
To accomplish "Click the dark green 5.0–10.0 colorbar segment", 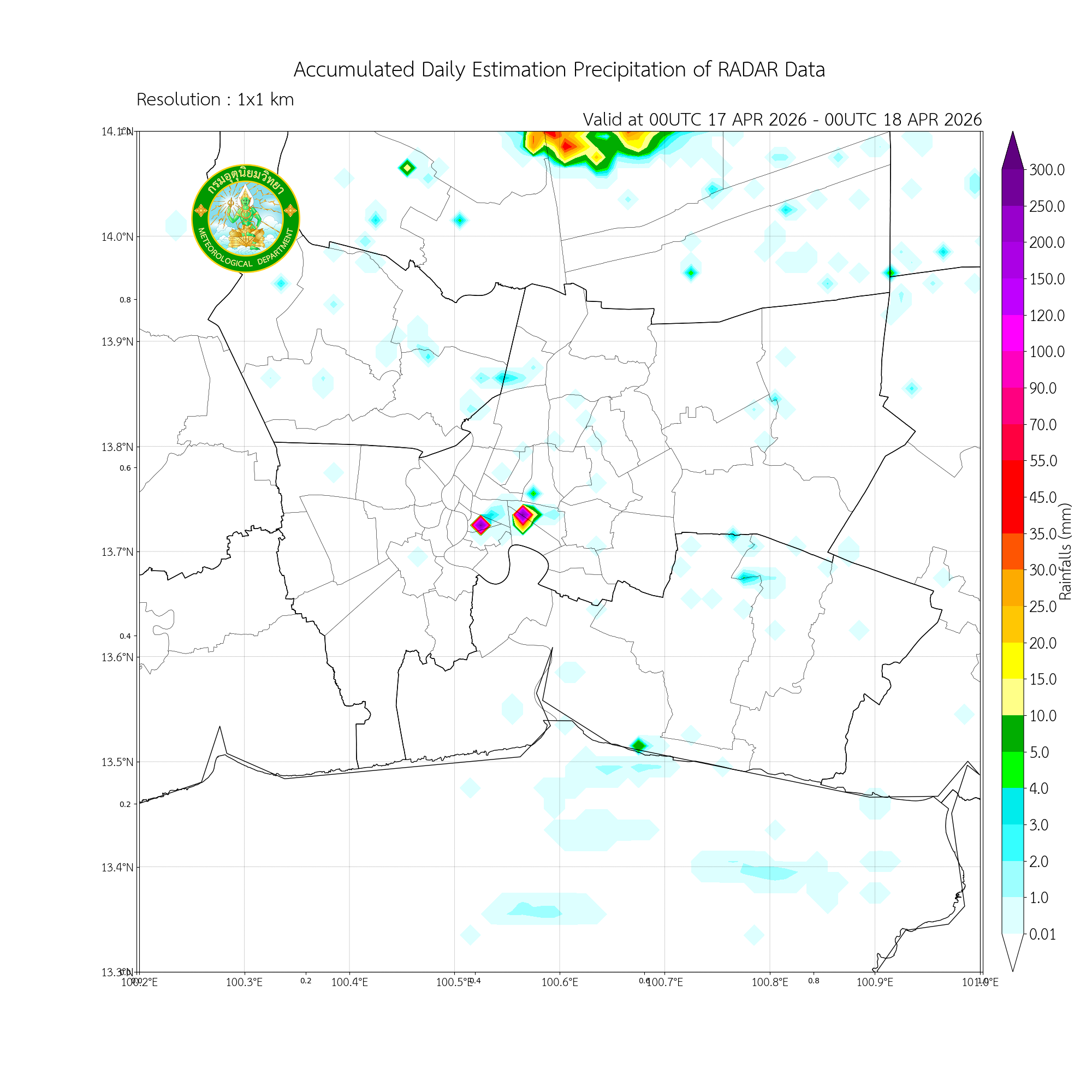I will pyautogui.click(x=1012, y=733).
